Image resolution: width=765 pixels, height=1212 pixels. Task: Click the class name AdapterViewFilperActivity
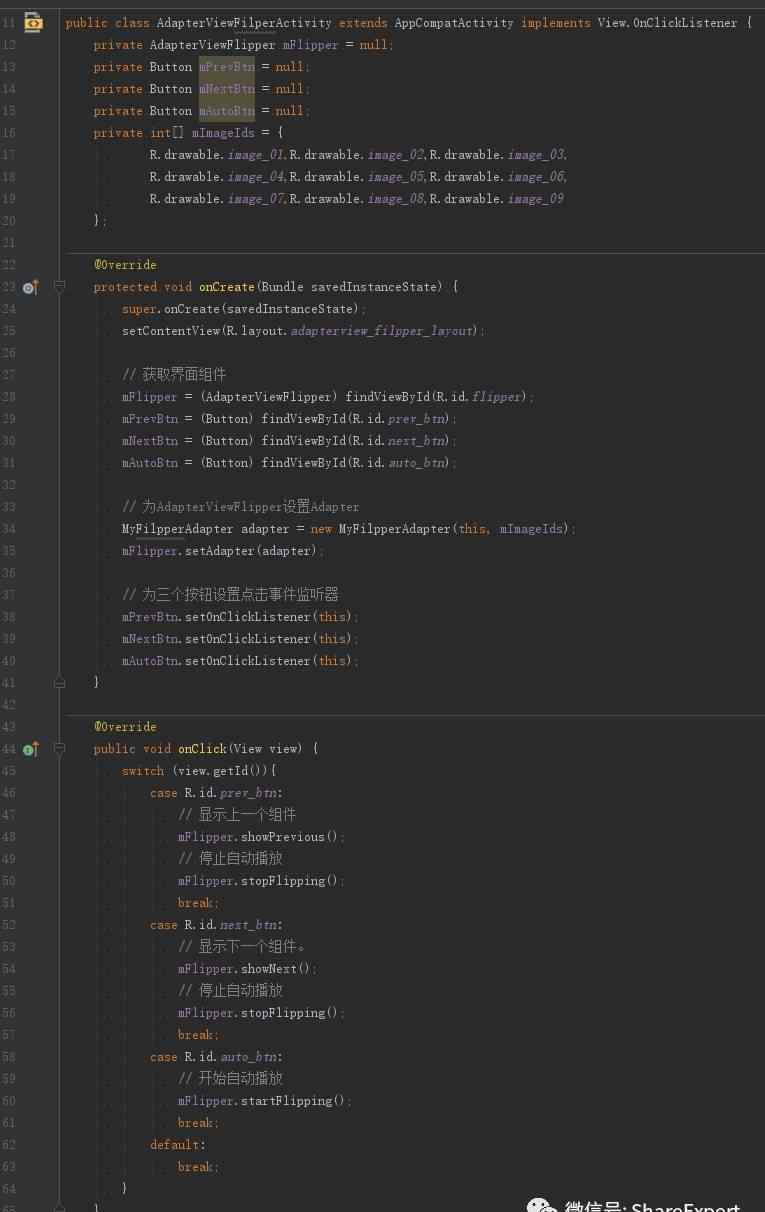pos(244,23)
